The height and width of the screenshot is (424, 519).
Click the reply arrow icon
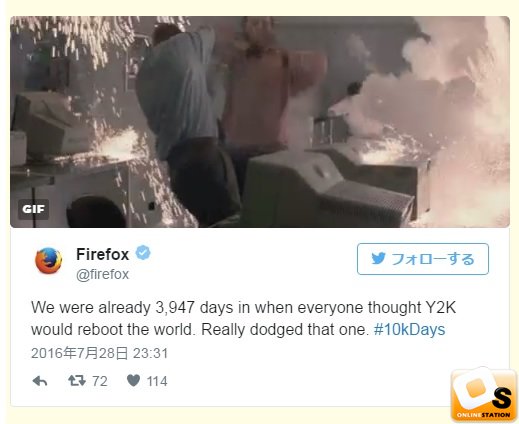40,381
